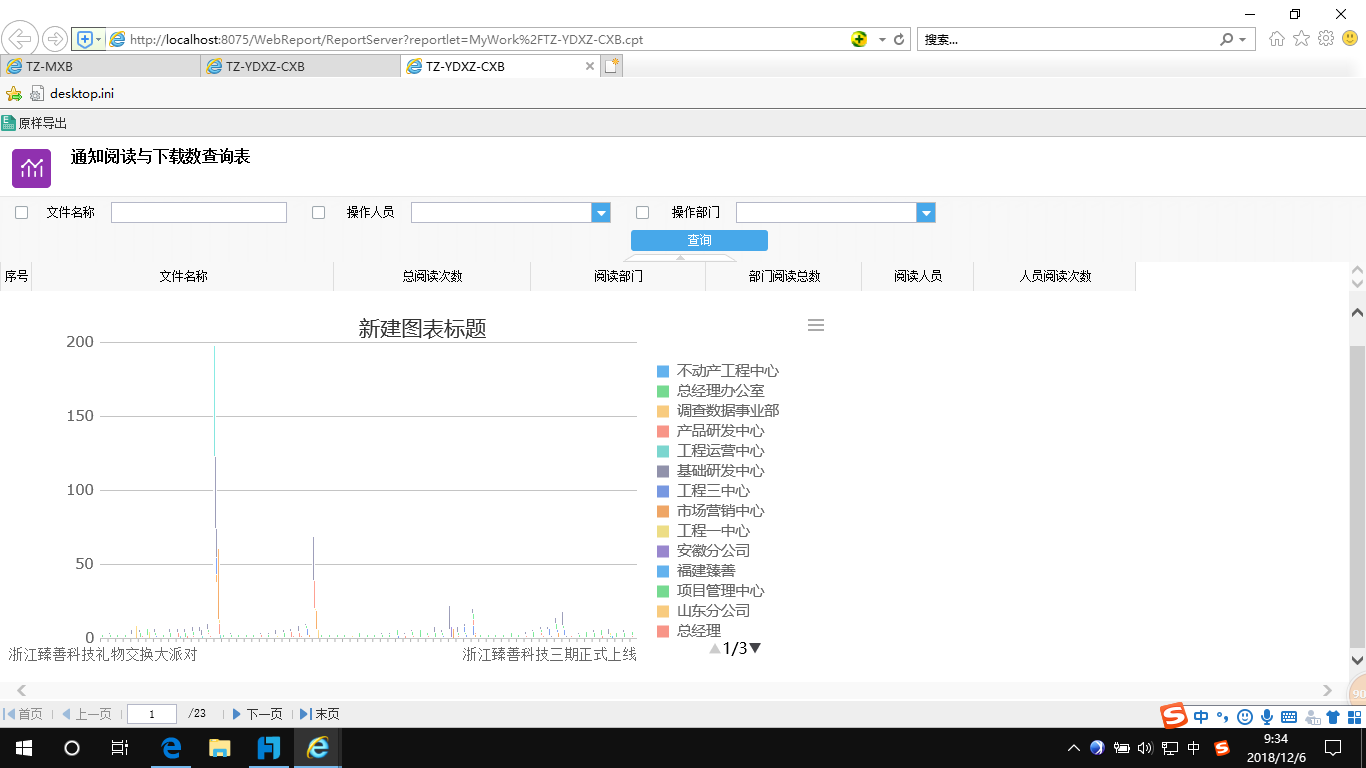Click the add-to-favorites bar star icon

click(x=13, y=94)
